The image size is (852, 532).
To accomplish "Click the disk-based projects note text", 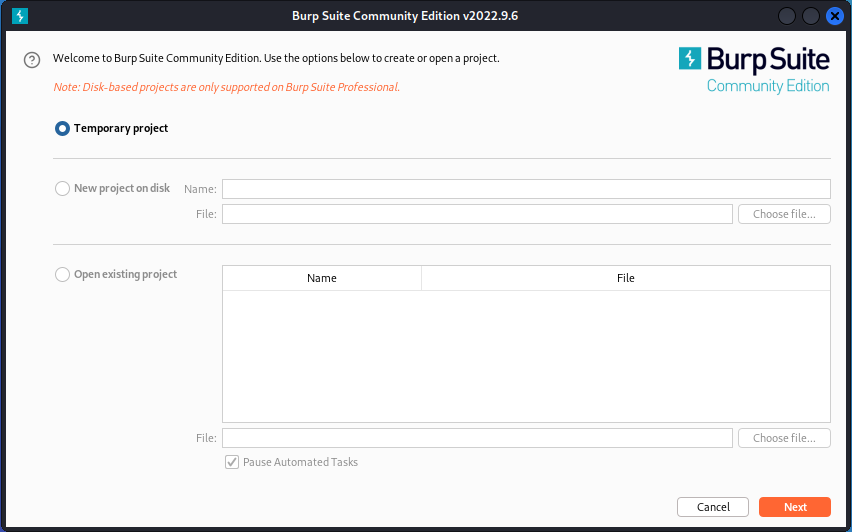I will coord(227,87).
